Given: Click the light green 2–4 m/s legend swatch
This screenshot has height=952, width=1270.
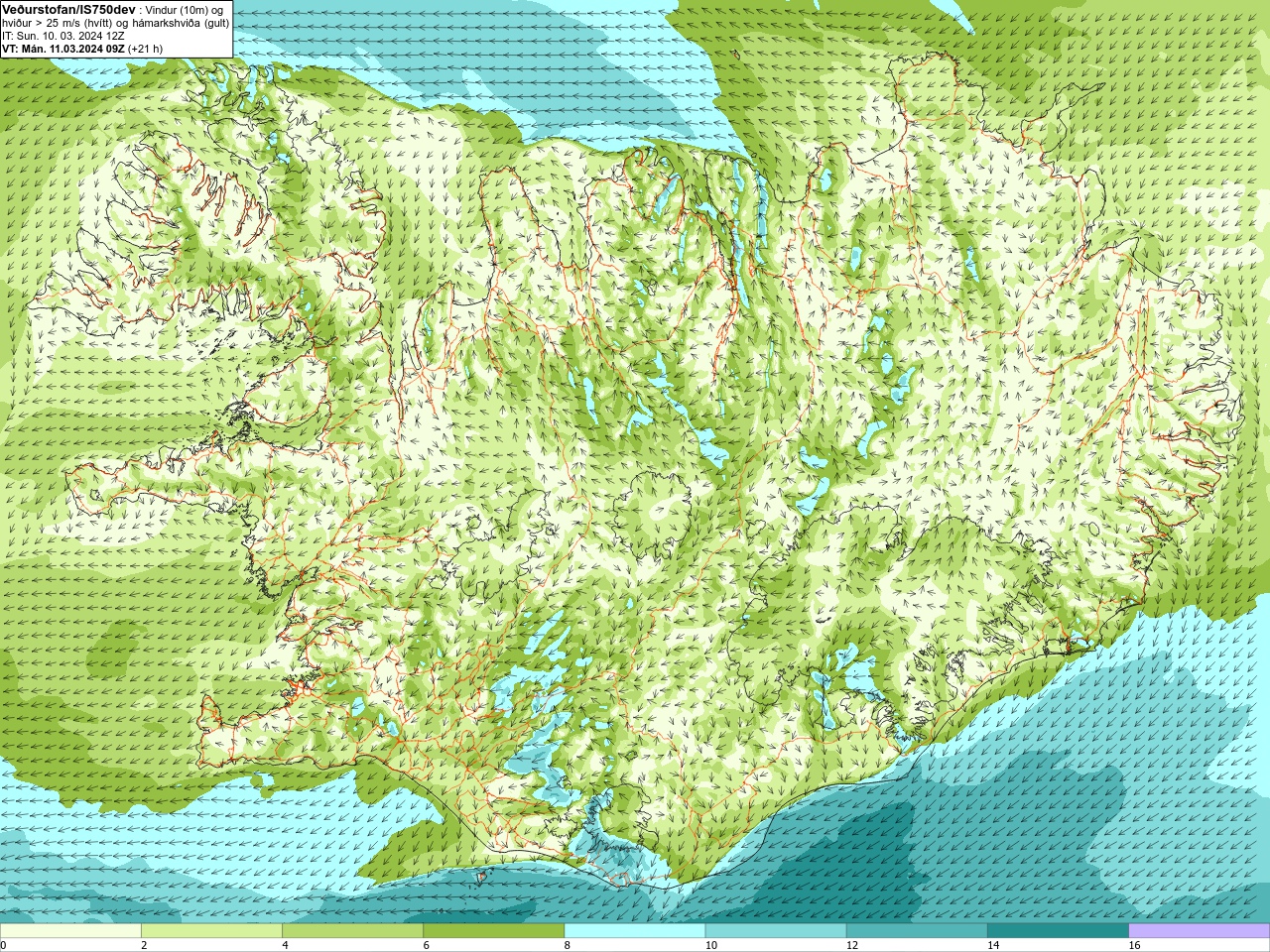Looking at the screenshot, I should 211,930.
